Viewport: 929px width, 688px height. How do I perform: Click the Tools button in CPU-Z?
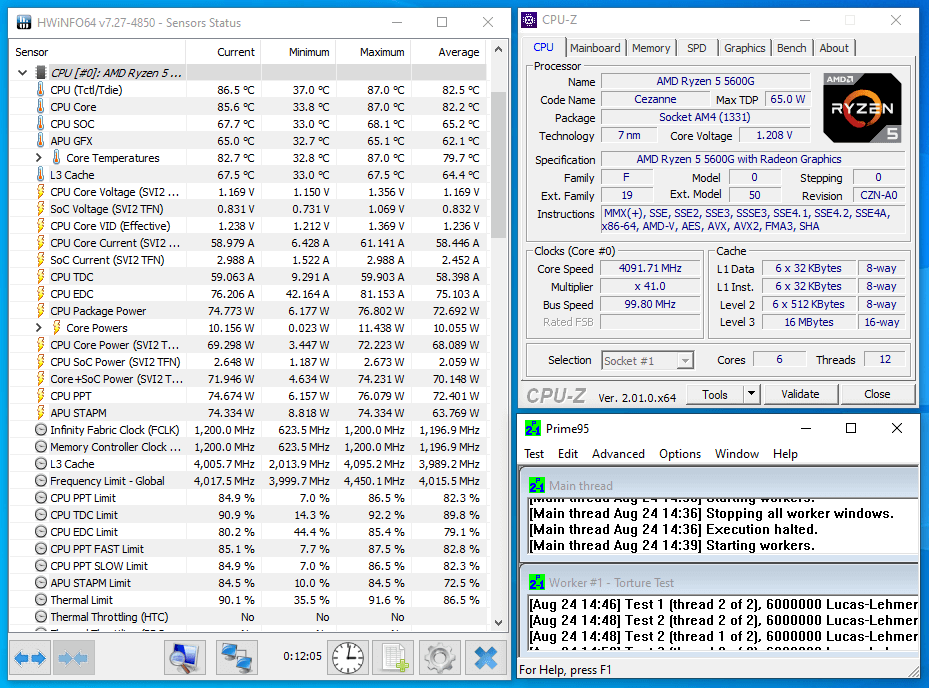(715, 394)
